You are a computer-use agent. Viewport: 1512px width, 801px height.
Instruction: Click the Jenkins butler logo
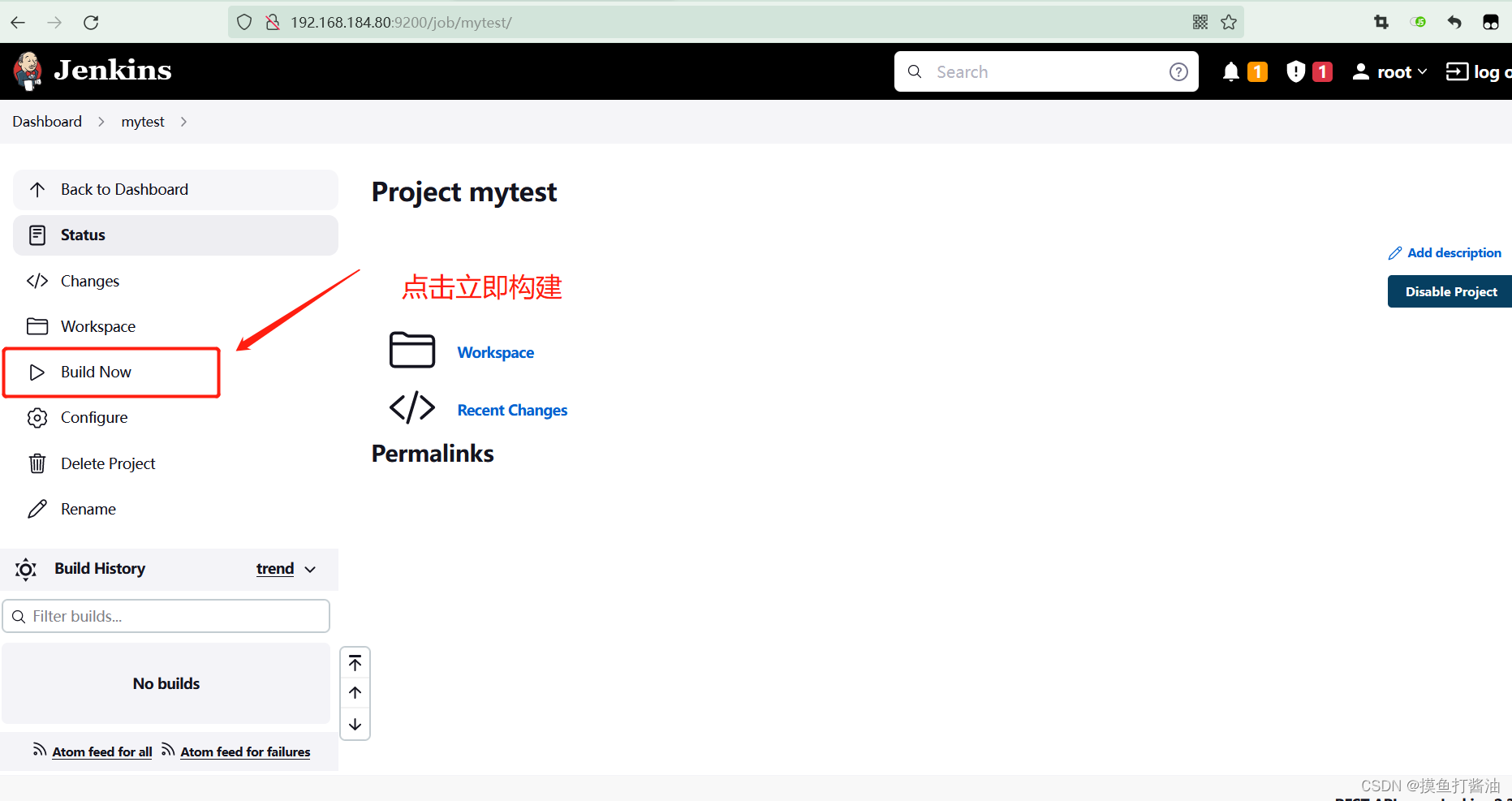click(28, 71)
